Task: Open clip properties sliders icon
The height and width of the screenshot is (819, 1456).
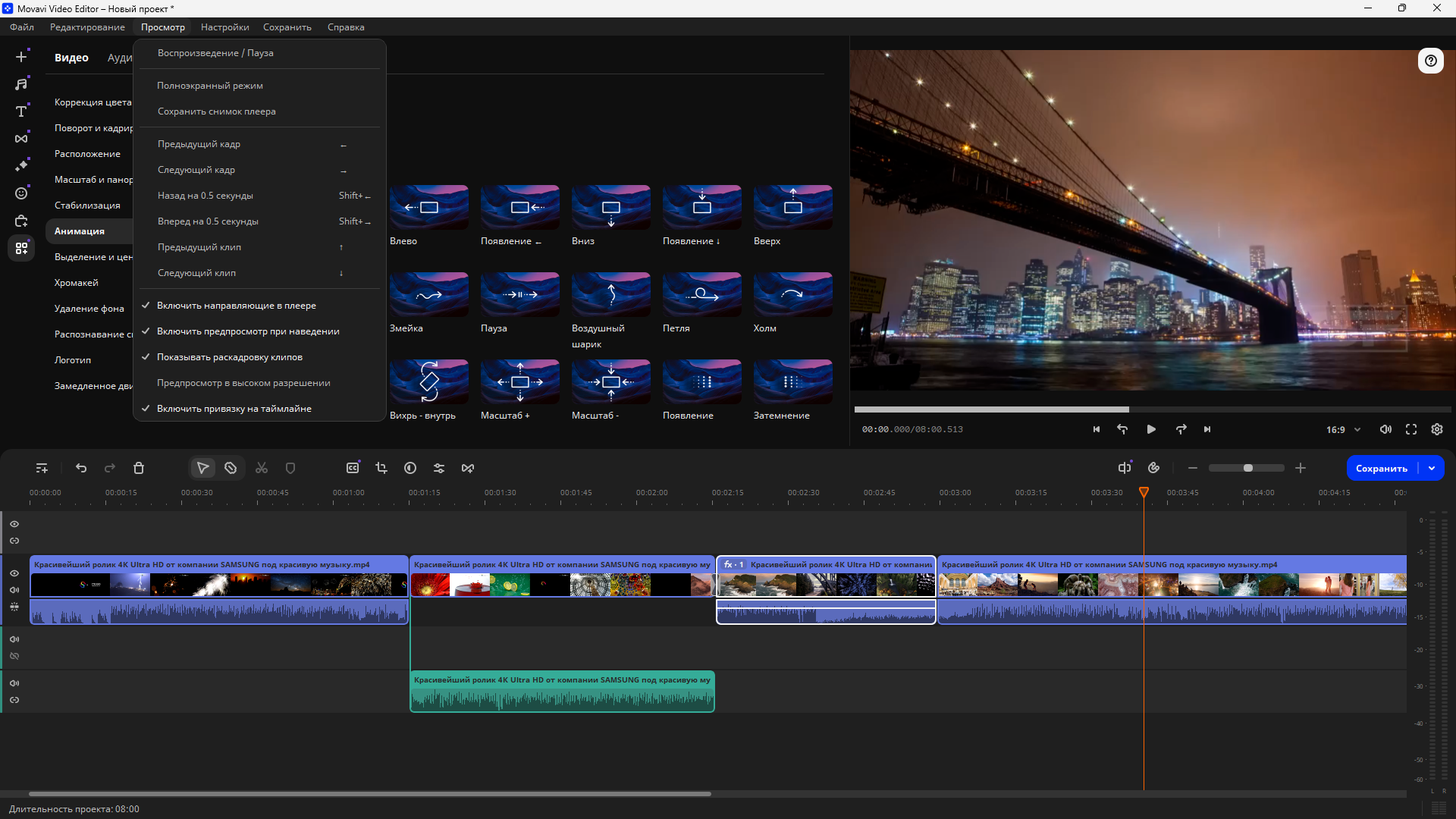Action: coord(439,469)
